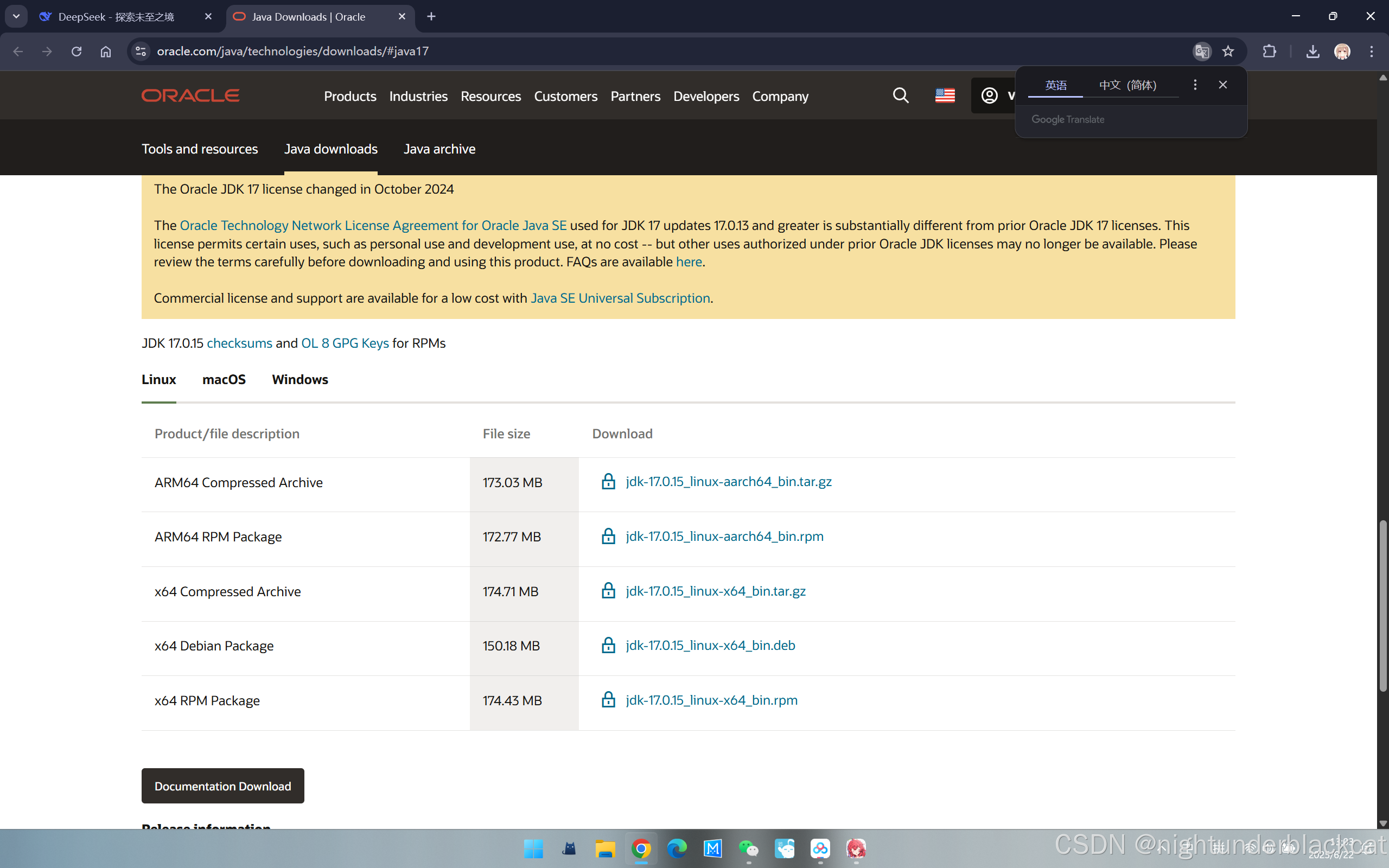Screen dimensions: 1389x868
Task: Open Chrome downloads tray icon
Action: coord(1312,51)
